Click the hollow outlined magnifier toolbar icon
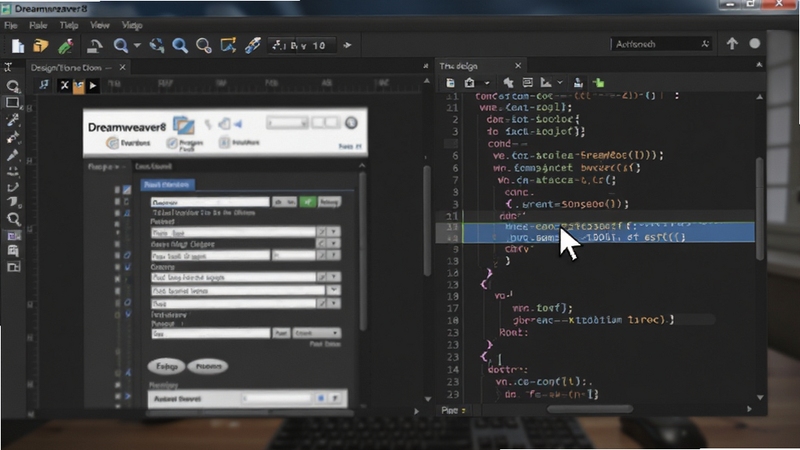 click(x=204, y=46)
